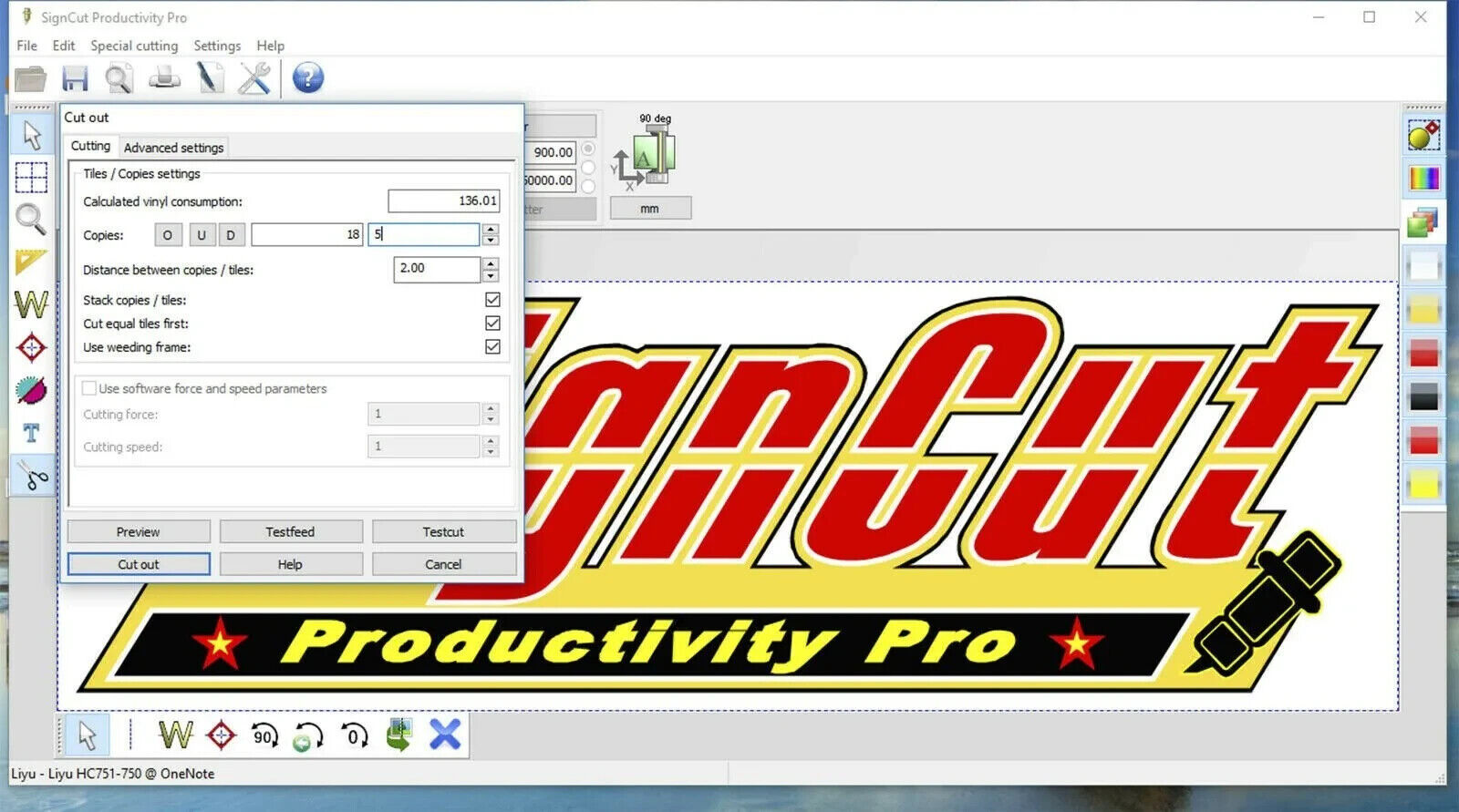Click the blue X delete icon in bottom toolbar

click(x=445, y=735)
